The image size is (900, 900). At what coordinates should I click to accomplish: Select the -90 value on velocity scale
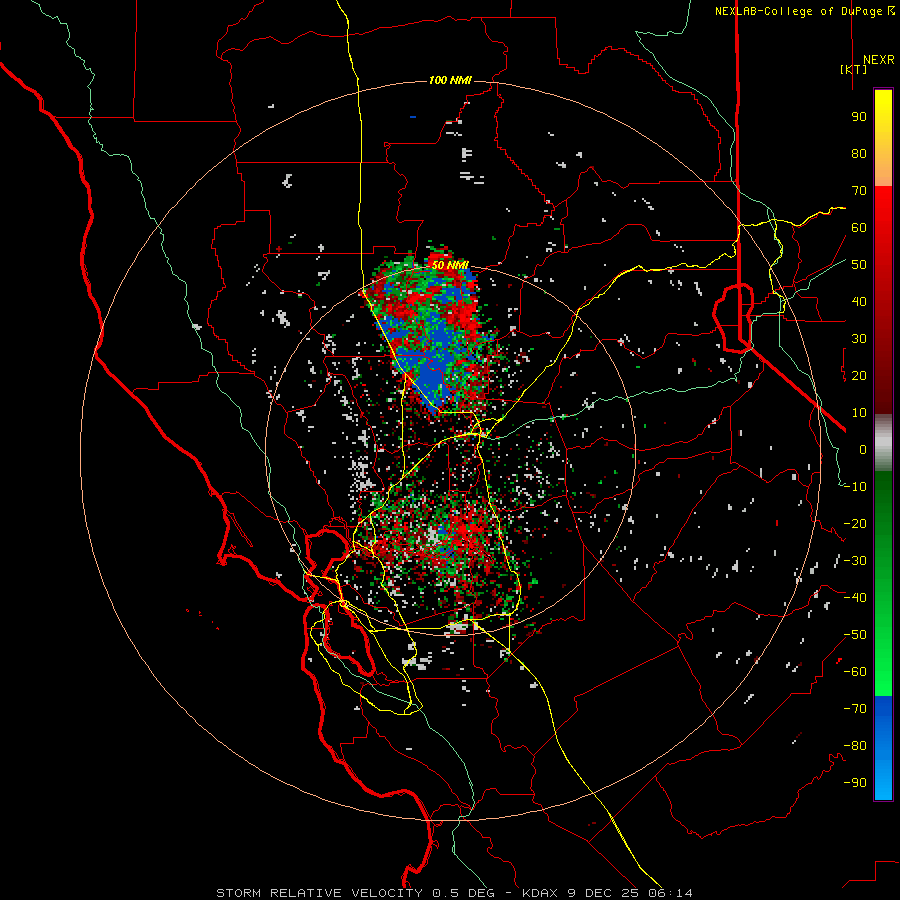pos(855,783)
